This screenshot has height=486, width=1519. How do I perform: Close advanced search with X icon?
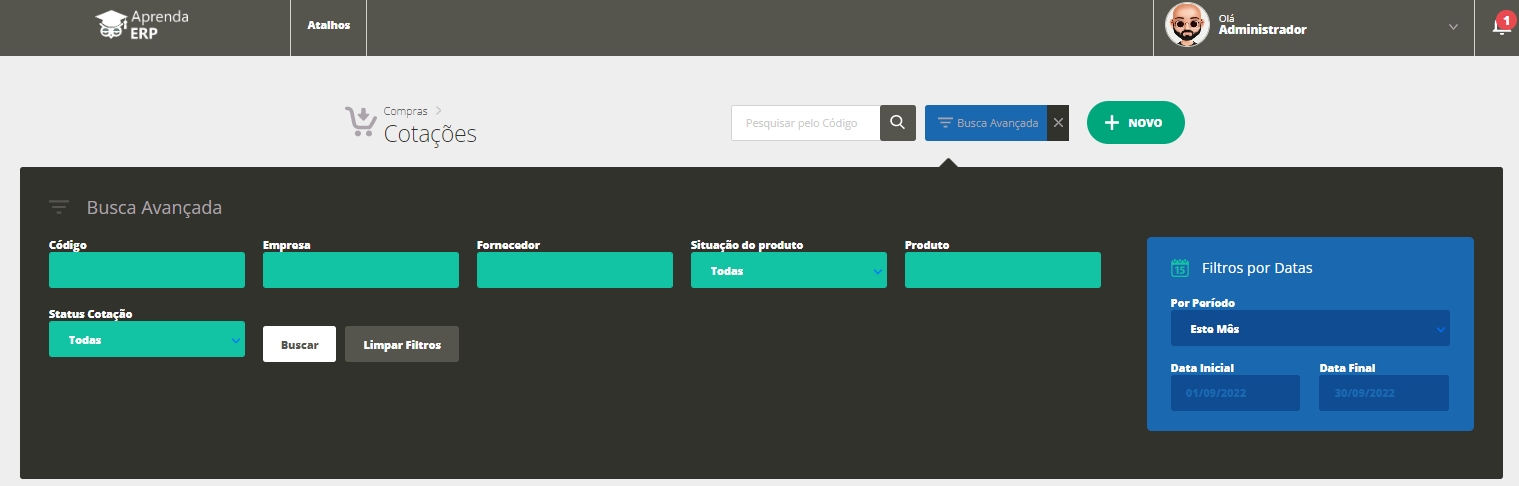point(1058,123)
